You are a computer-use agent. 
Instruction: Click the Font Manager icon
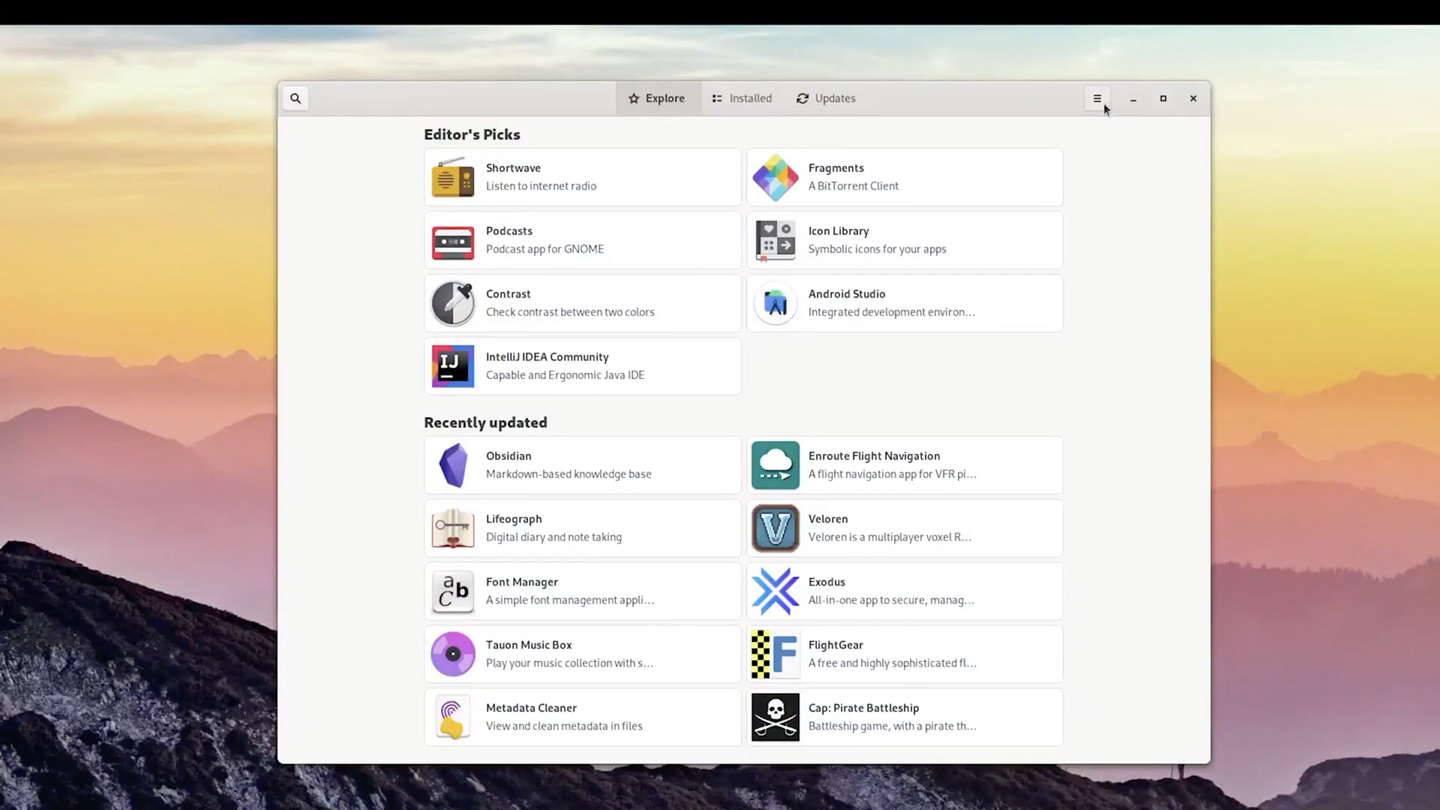point(453,591)
